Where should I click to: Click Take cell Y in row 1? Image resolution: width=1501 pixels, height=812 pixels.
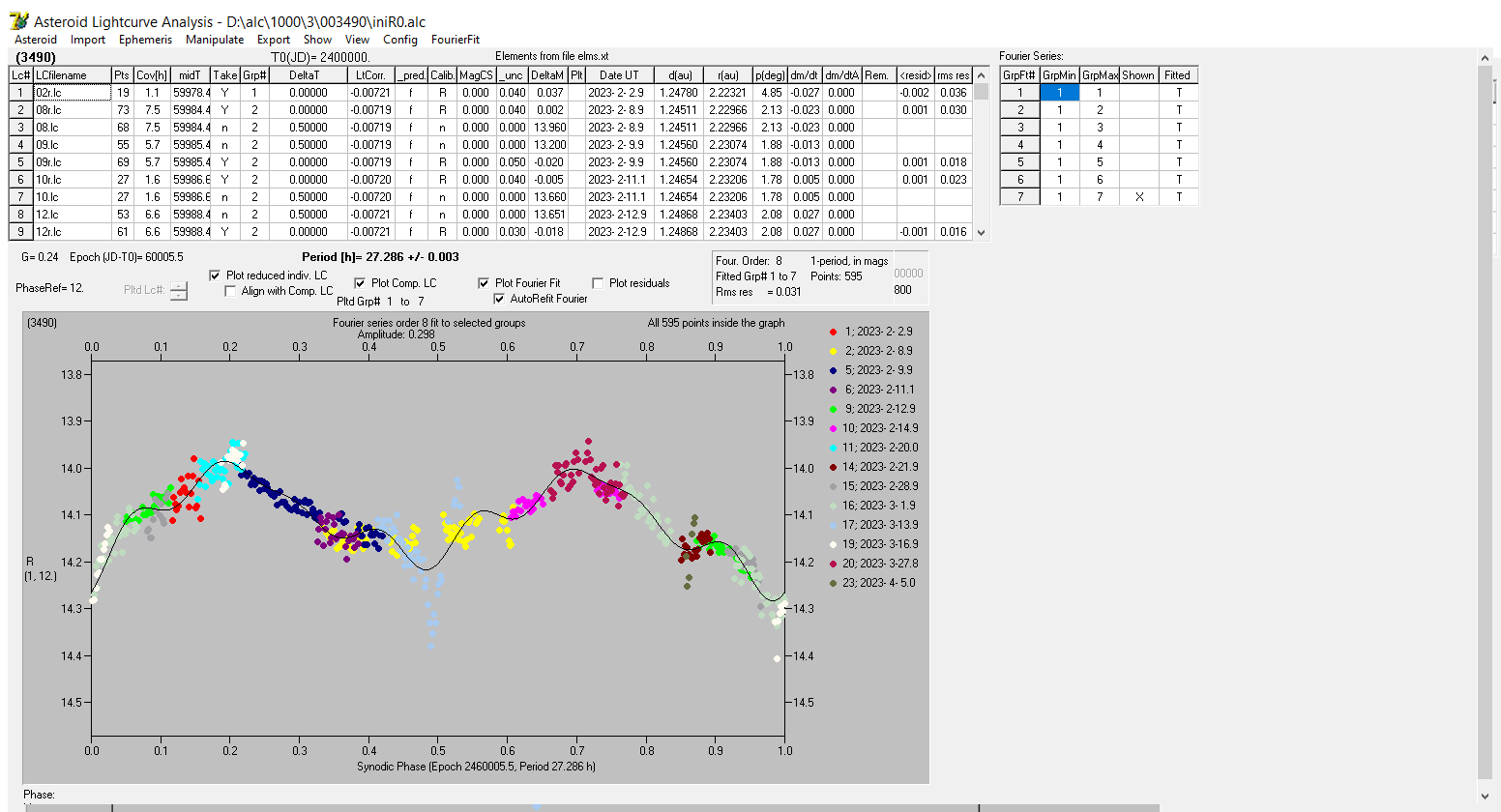click(x=224, y=93)
